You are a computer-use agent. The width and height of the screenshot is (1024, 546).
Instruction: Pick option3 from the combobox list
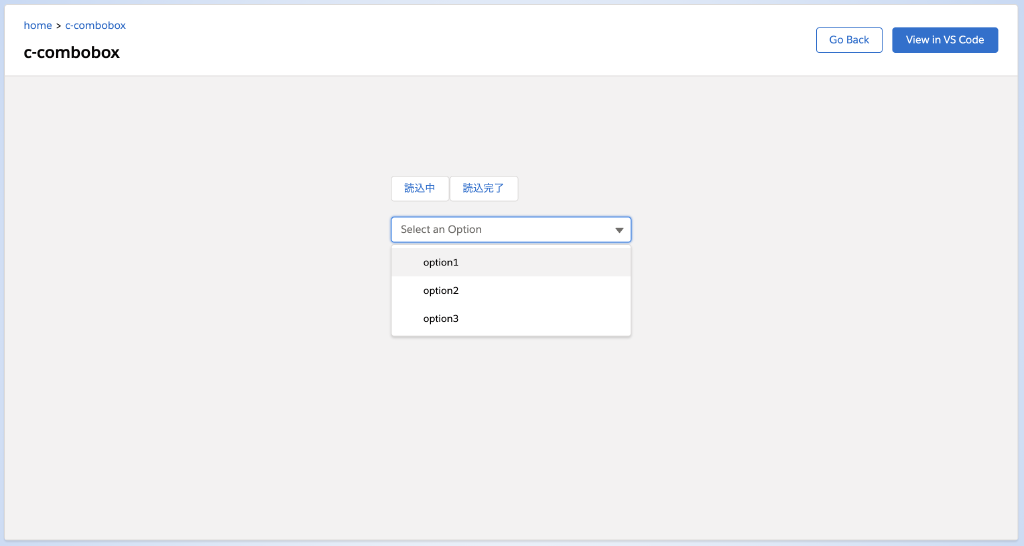pos(441,319)
